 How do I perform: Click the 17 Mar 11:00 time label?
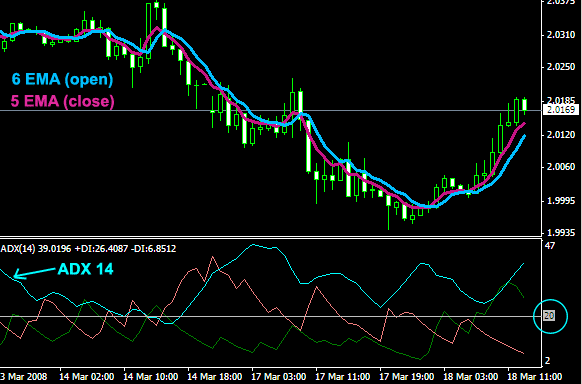[343, 377]
